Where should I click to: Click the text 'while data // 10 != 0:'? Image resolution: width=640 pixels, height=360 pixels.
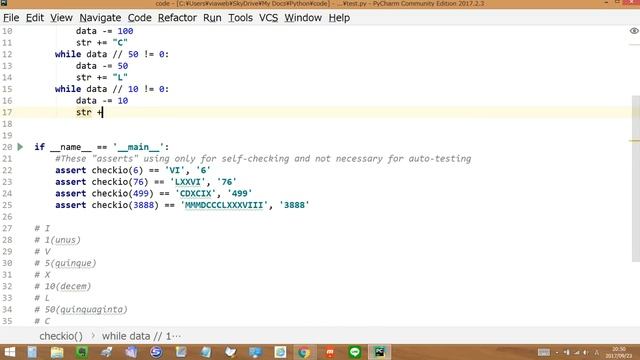(x=112, y=89)
